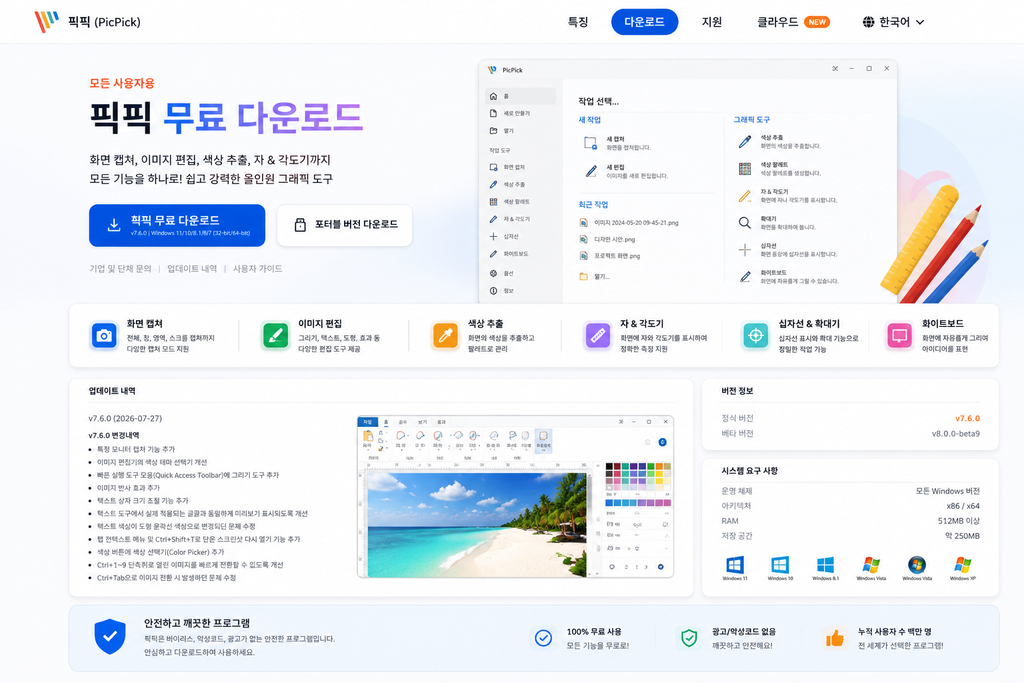Click '이미지 반사 효과 추가' changelog item

pyautogui.click(x=128, y=488)
